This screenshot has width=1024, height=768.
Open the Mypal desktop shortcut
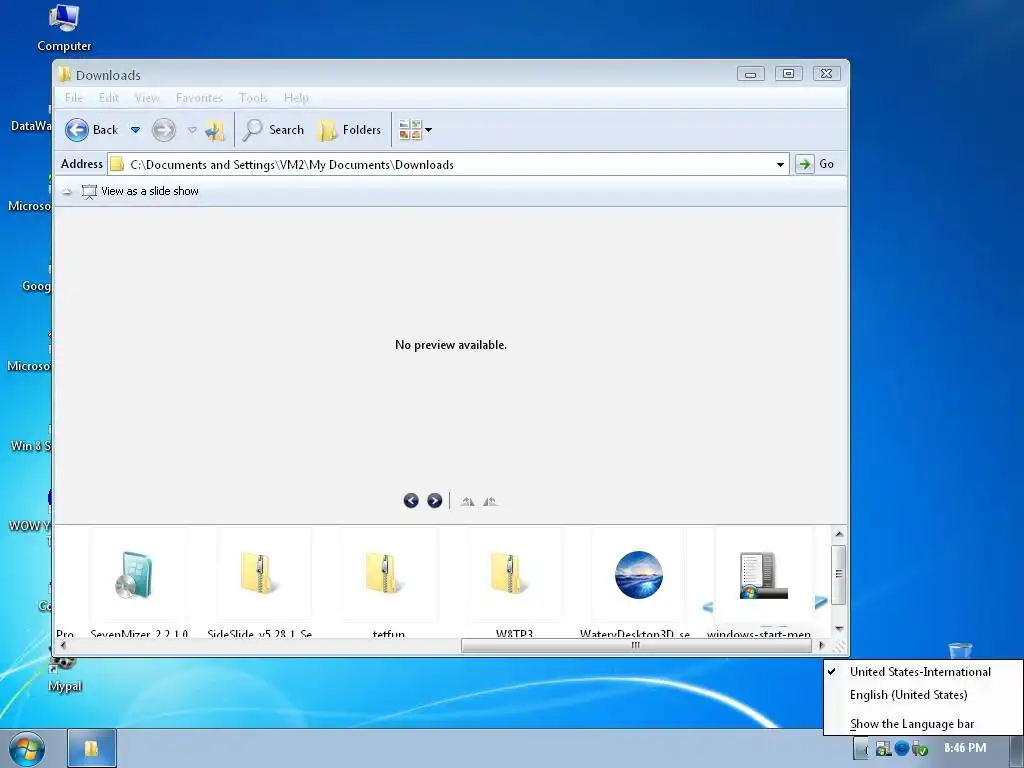point(64,675)
